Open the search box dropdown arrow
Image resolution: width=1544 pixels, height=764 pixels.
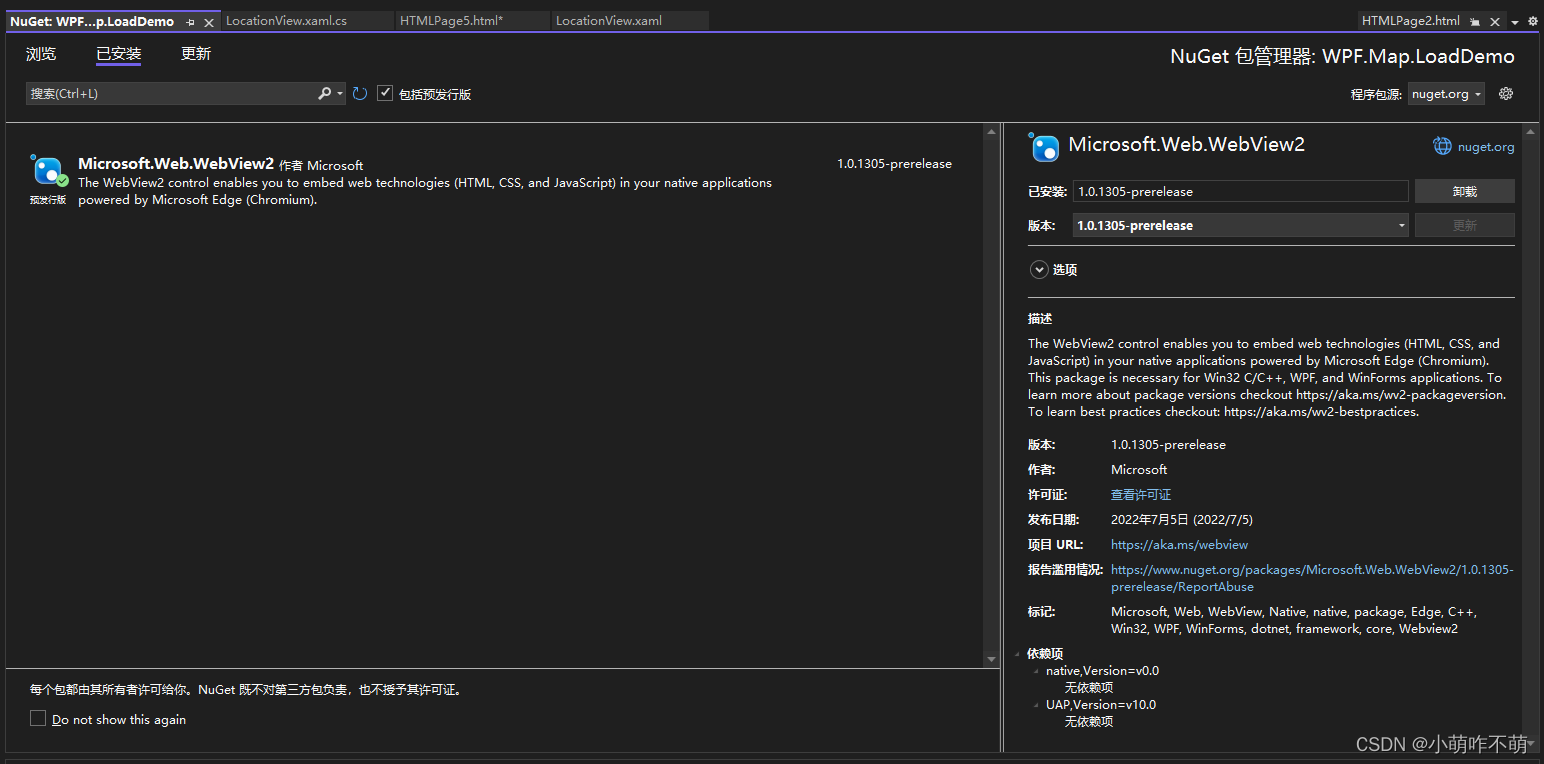pos(340,94)
